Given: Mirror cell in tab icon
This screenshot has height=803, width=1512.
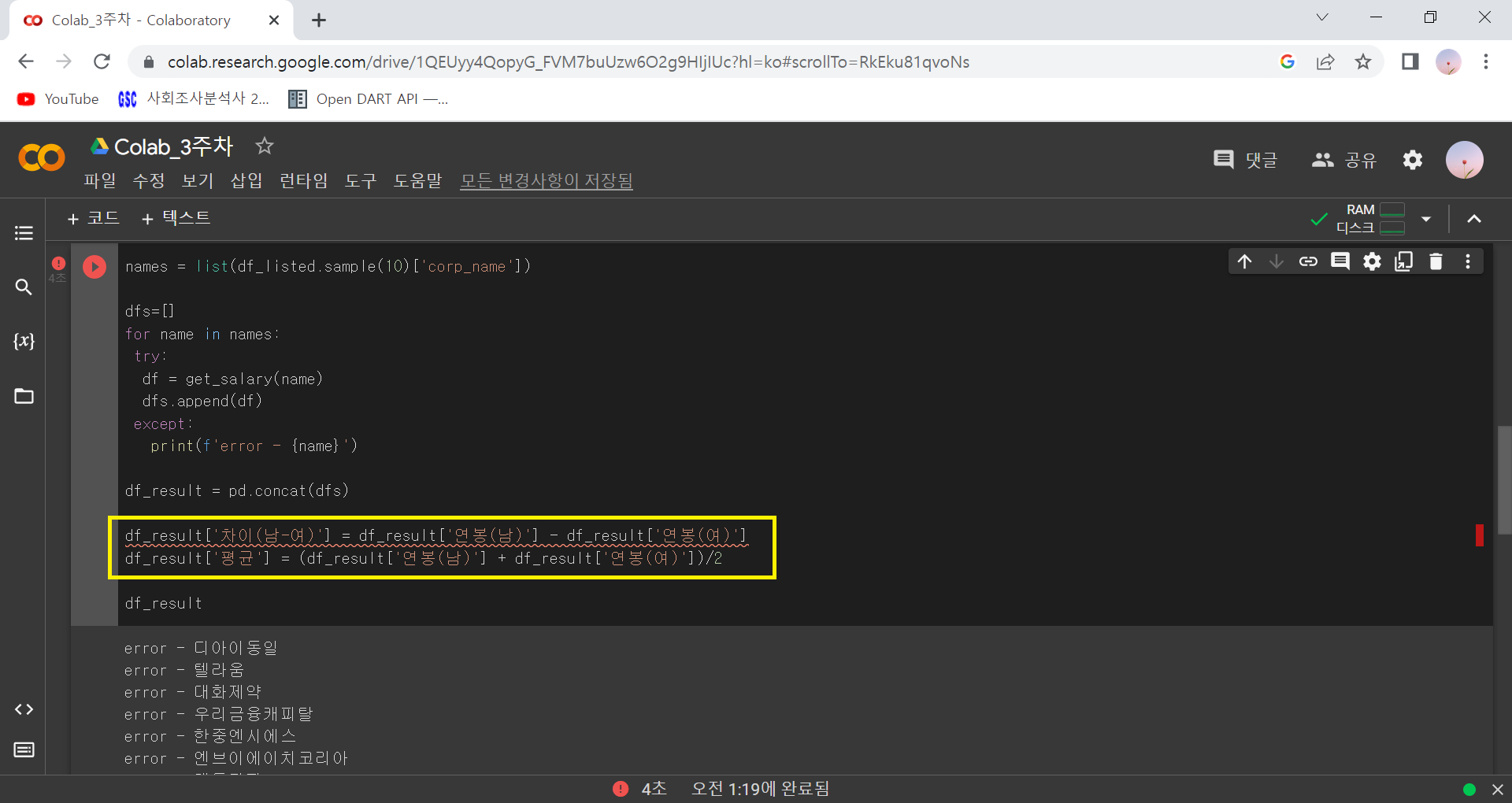Looking at the screenshot, I should point(1404,261).
